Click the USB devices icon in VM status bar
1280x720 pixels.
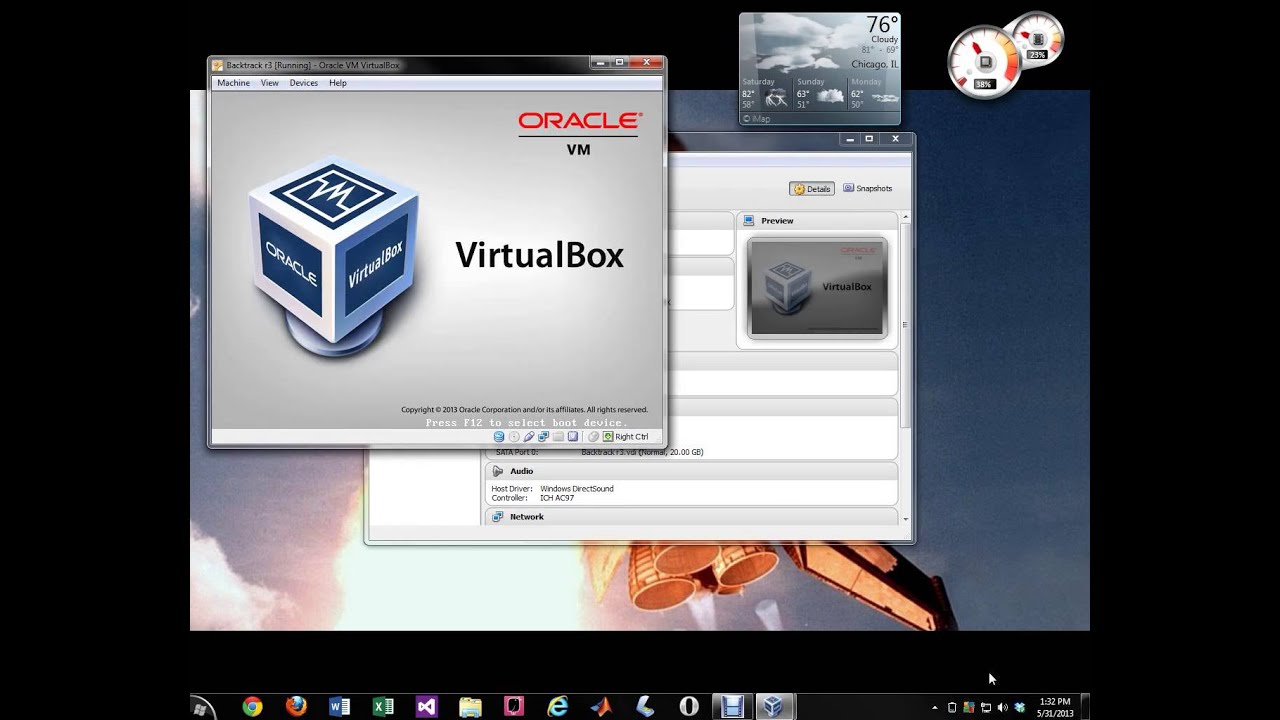[529, 437]
